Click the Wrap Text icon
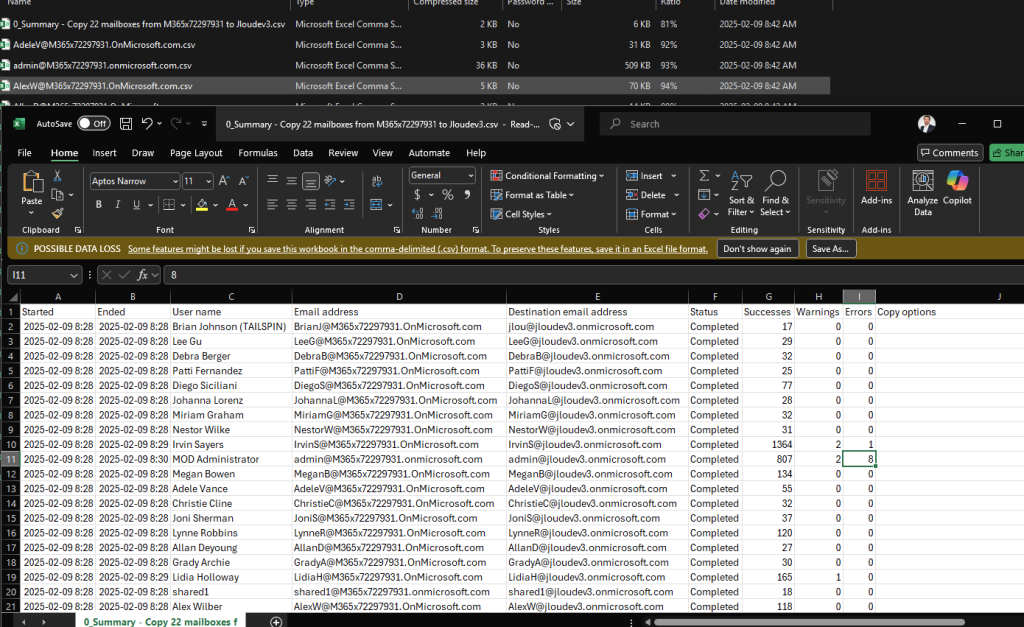This screenshot has height=627, width=1024. 377,181
